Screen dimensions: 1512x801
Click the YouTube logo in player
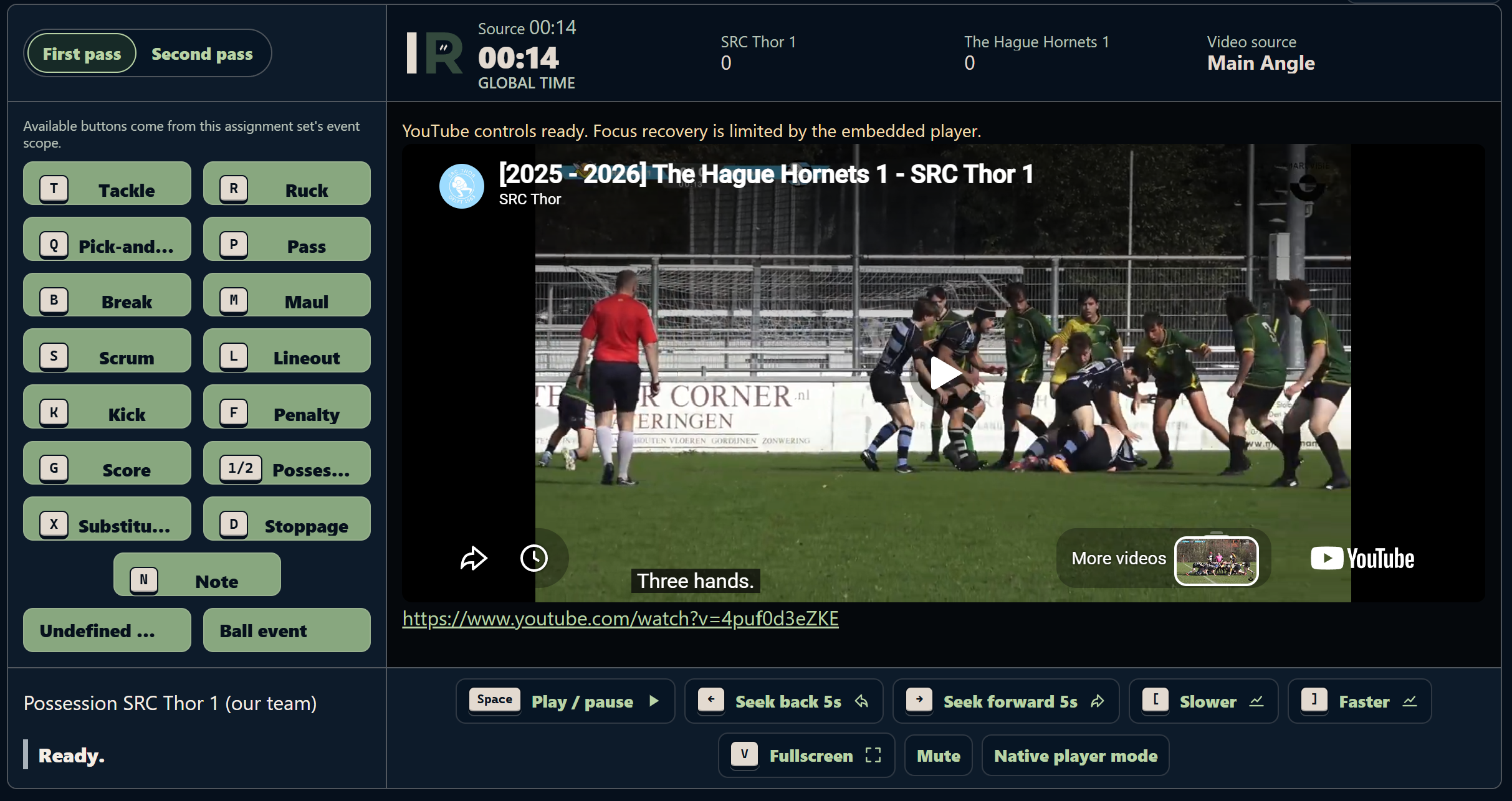point(1362,559)
